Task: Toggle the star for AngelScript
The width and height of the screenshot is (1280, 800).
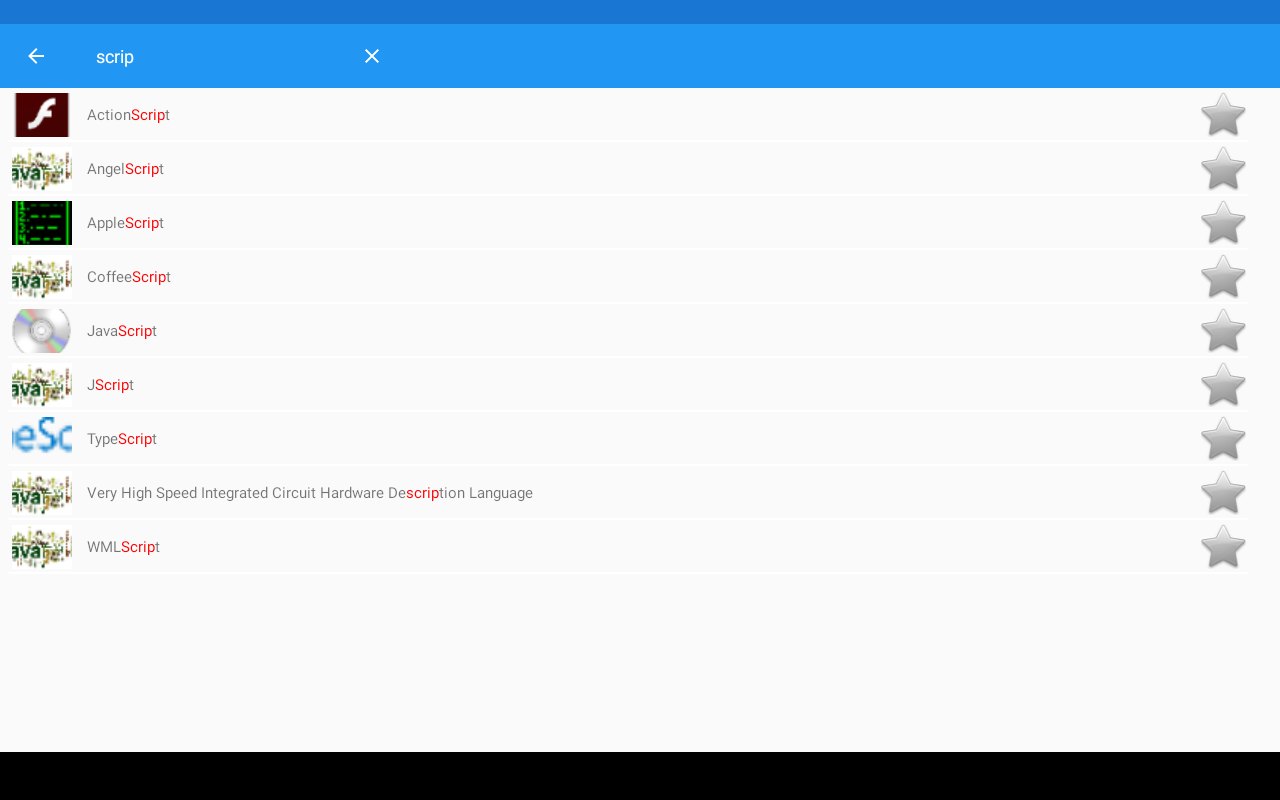Action: point(1223,169)
